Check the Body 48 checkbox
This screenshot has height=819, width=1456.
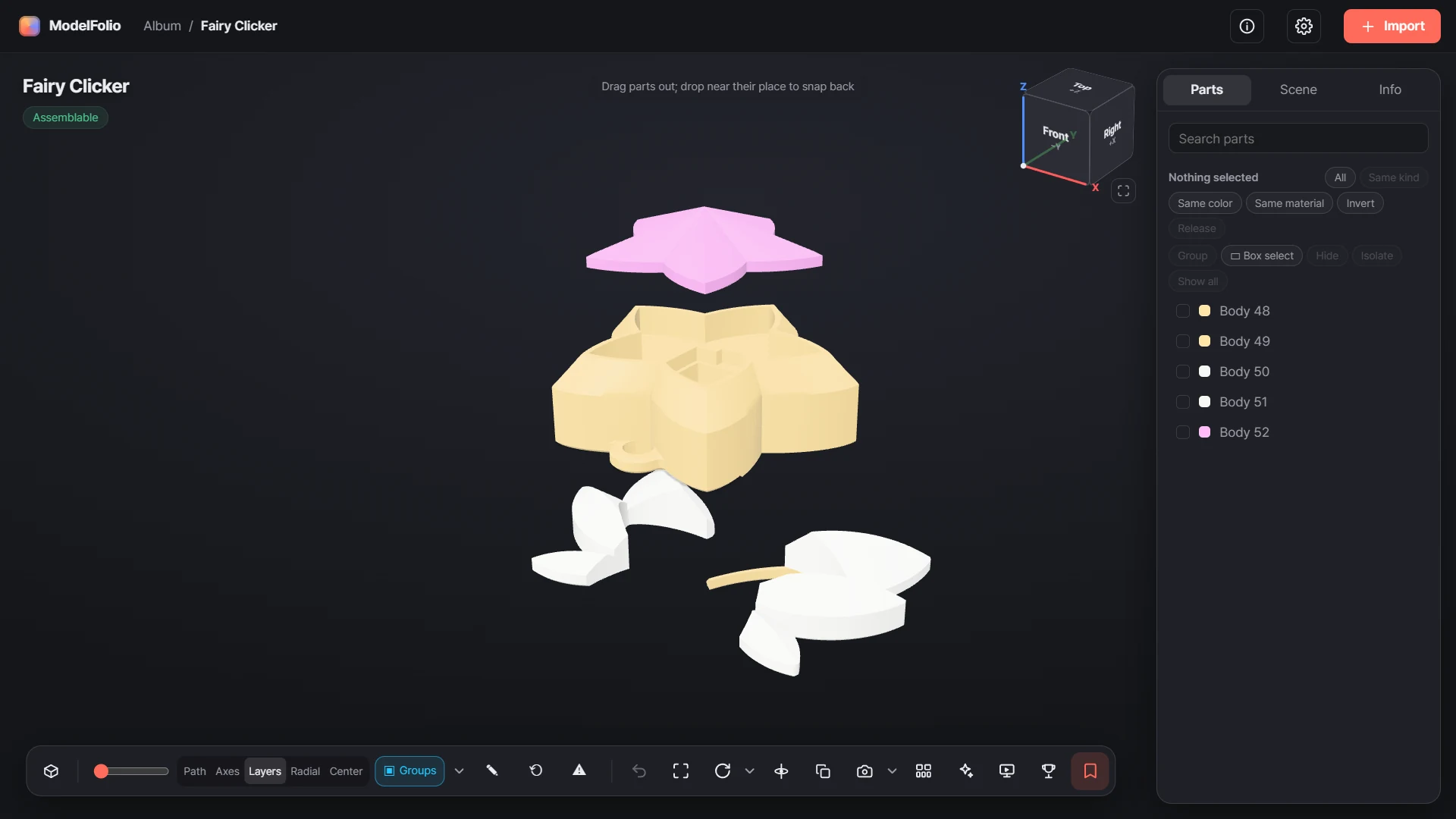(x=1182, y=311)
